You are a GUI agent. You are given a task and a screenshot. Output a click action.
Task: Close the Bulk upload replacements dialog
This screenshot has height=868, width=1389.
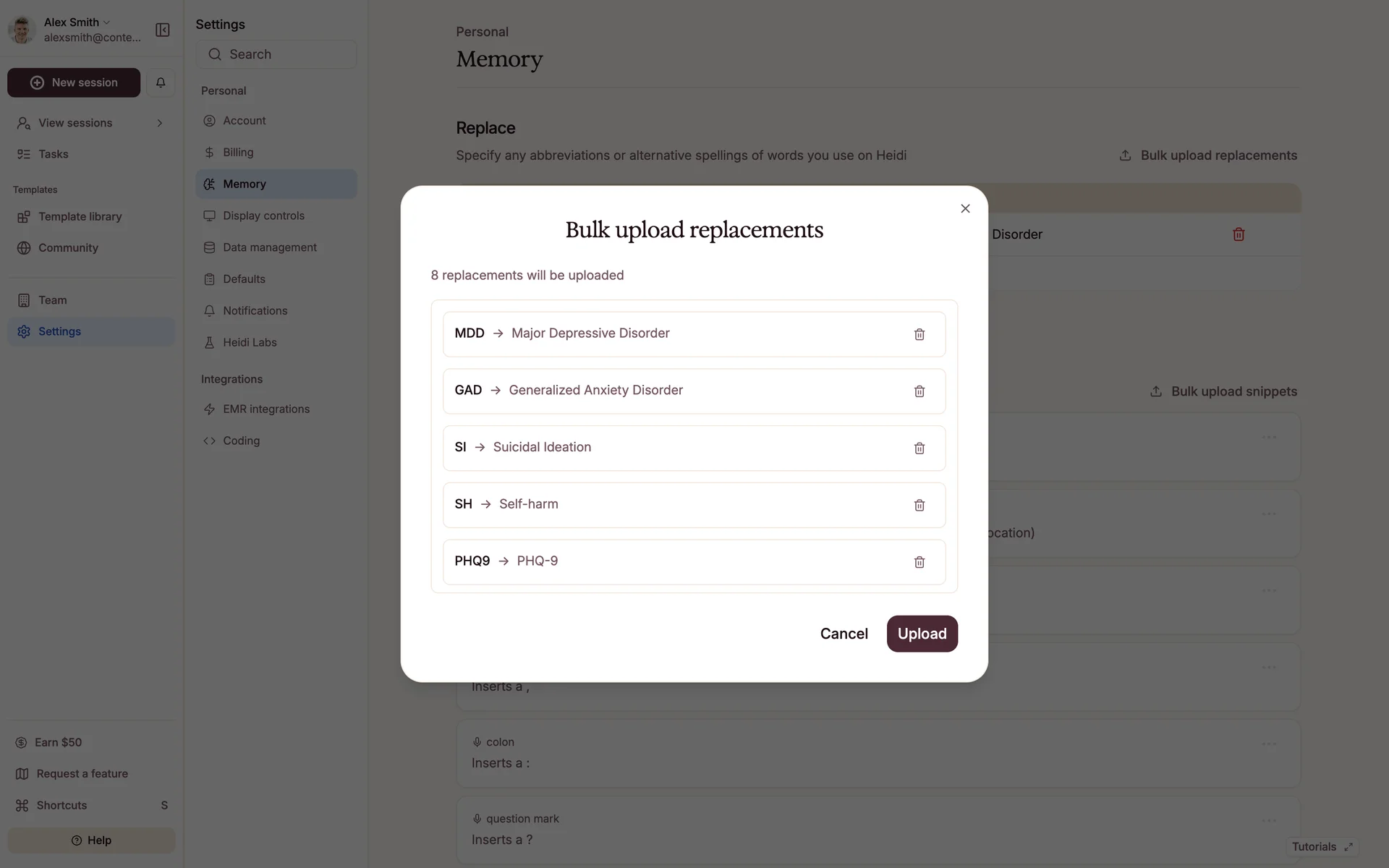tap(965, 208)
